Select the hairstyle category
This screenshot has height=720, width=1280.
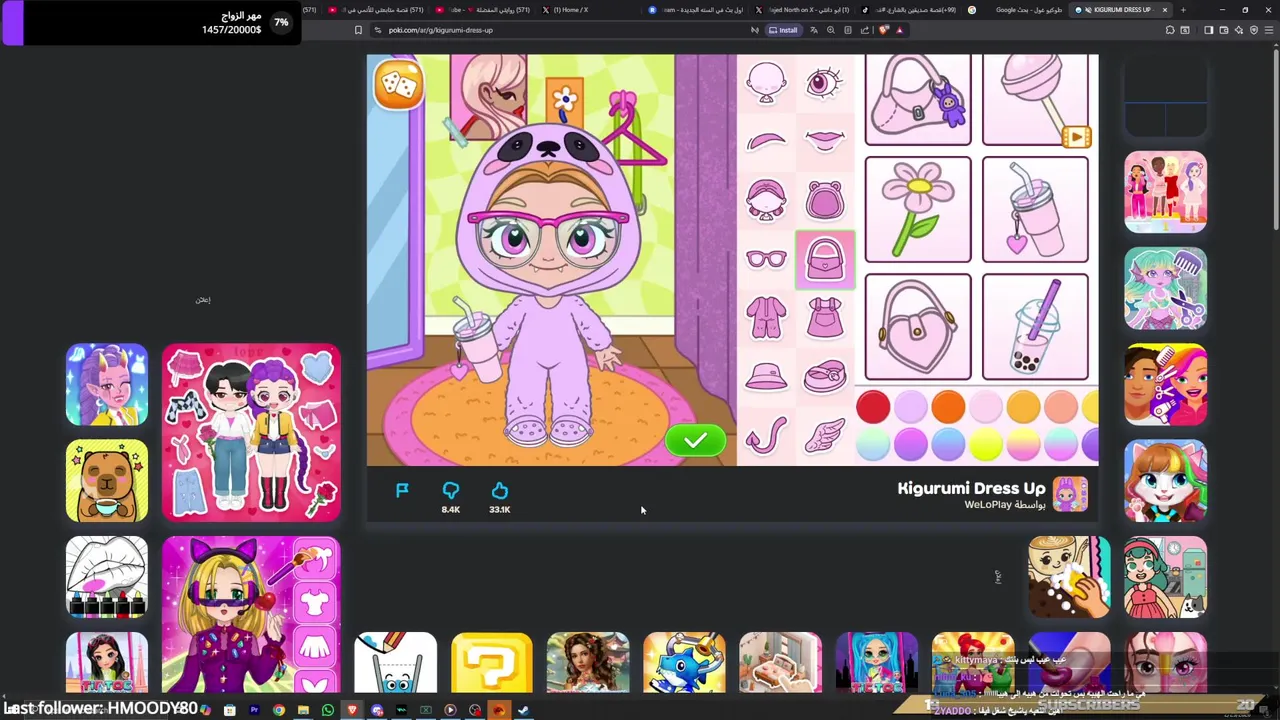pyautogui.click(x=766, y=200)
